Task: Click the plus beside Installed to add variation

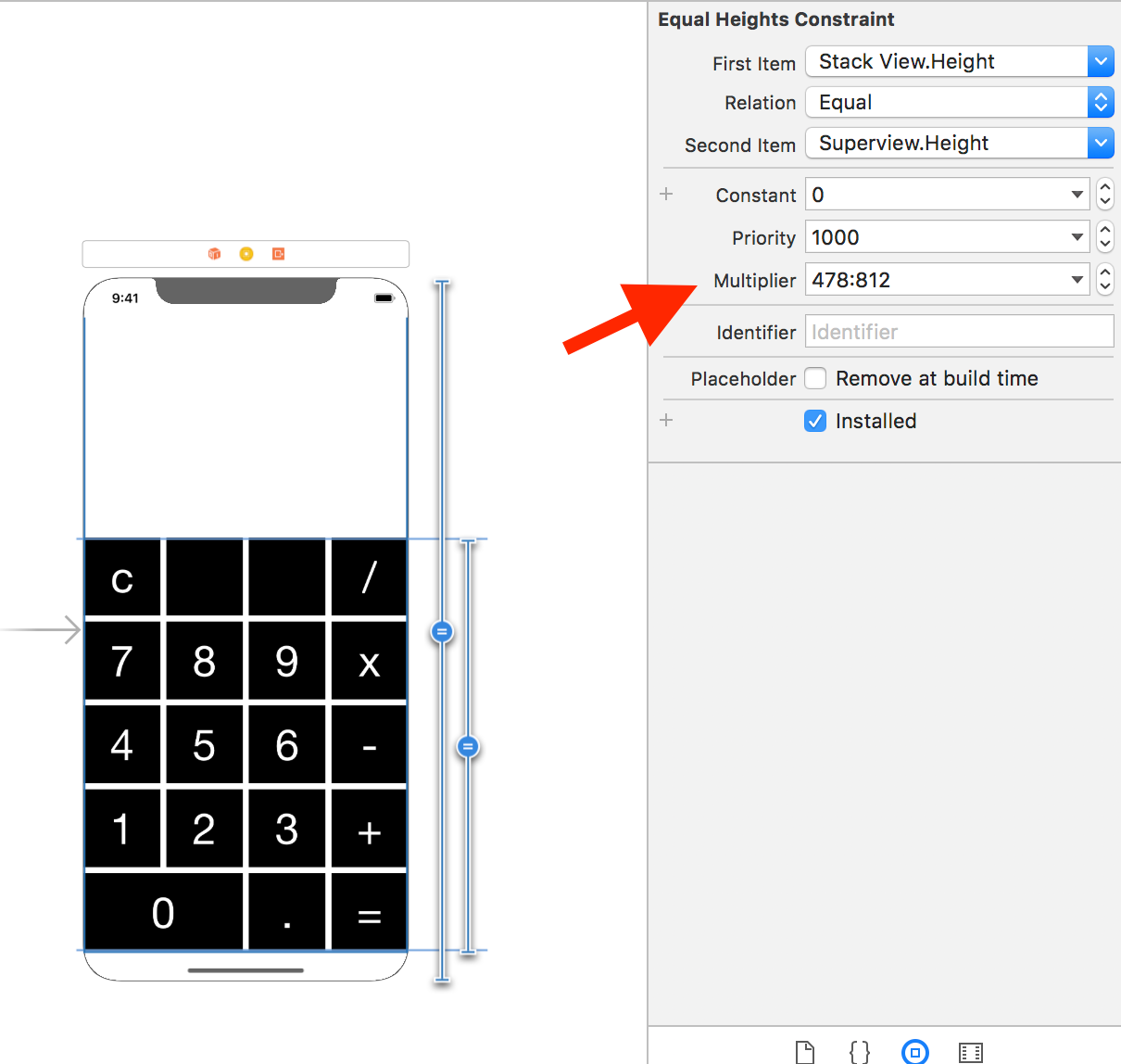Action: tap(666, 420)
